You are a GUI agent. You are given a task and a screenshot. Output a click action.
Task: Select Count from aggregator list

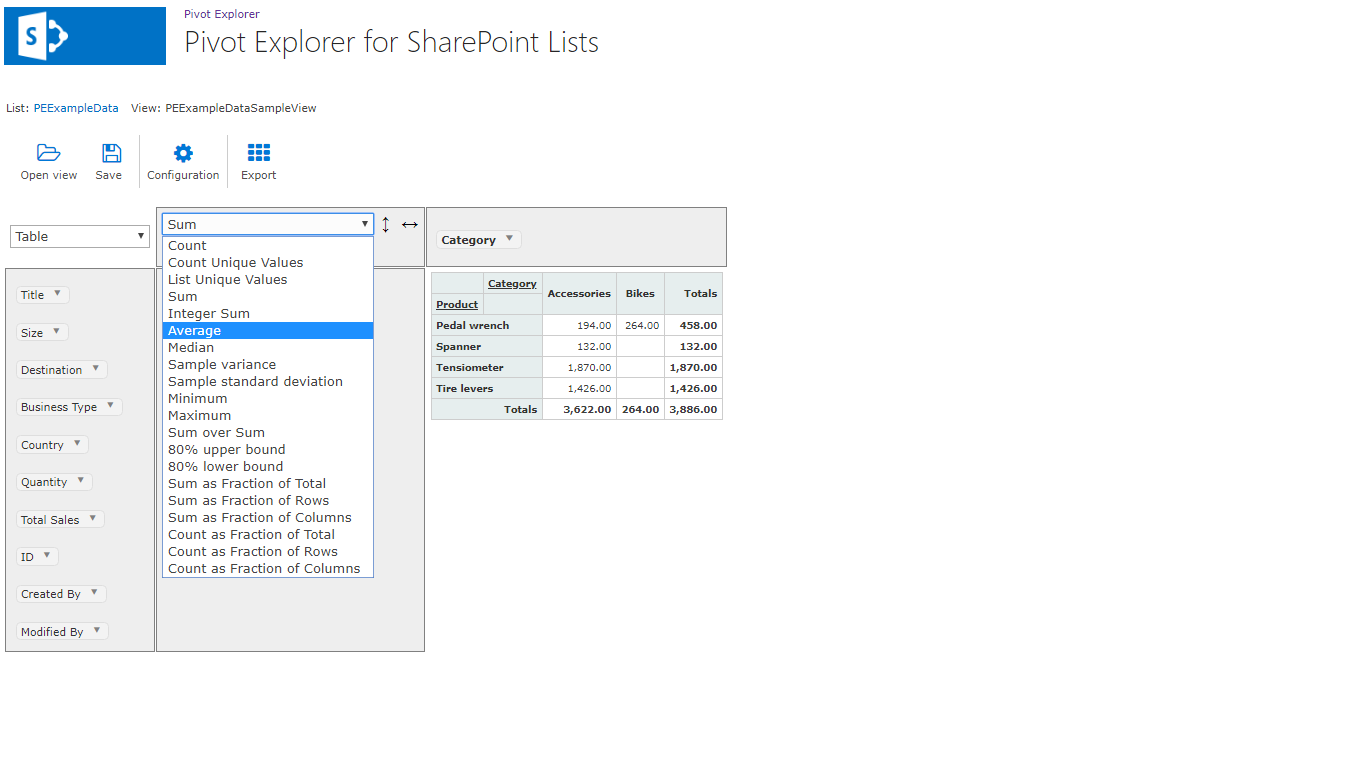point(268,246)
